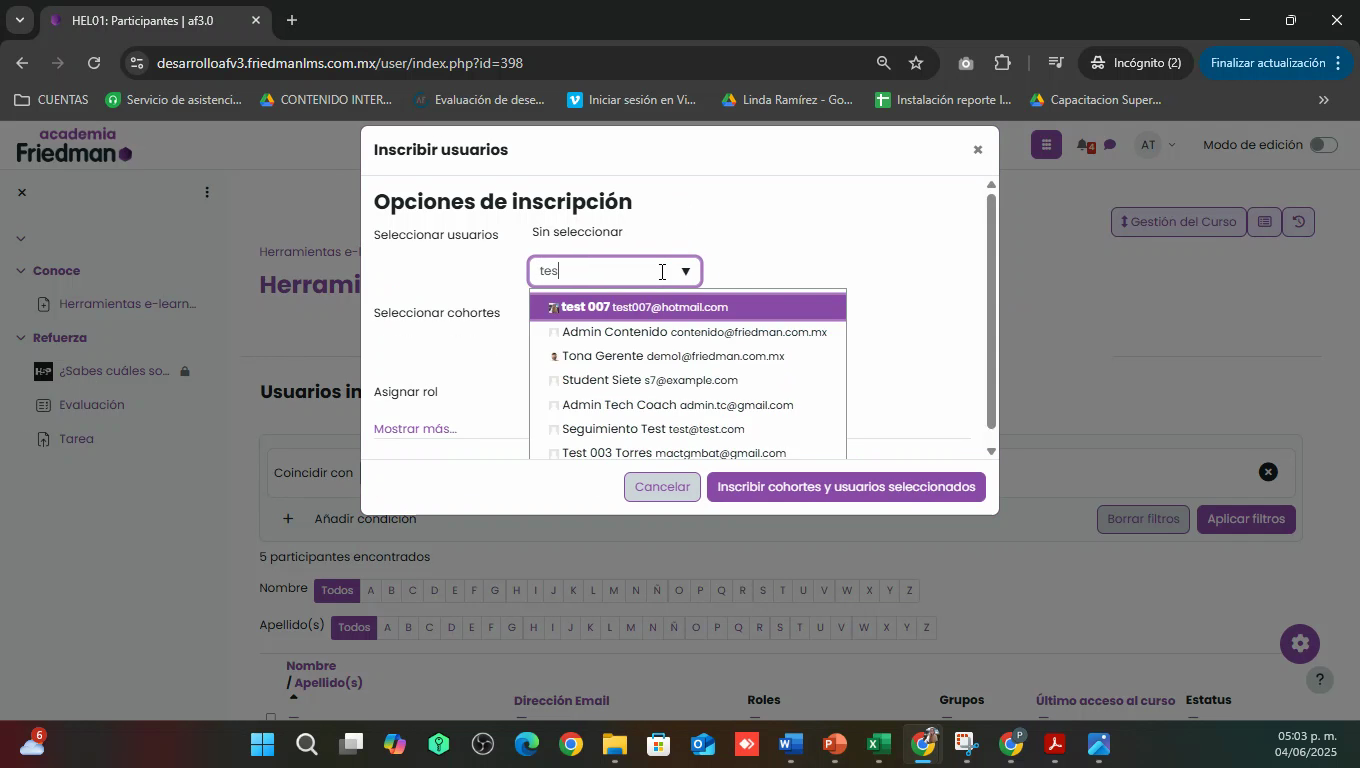Click the Cancelar button

[x=662, y=487]
